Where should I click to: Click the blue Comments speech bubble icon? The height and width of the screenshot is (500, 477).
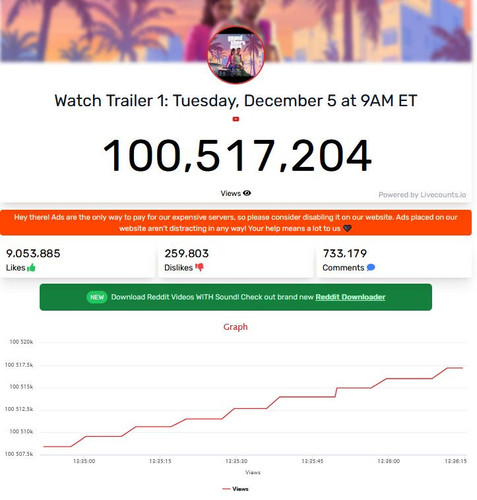click(x=371, y=267)
